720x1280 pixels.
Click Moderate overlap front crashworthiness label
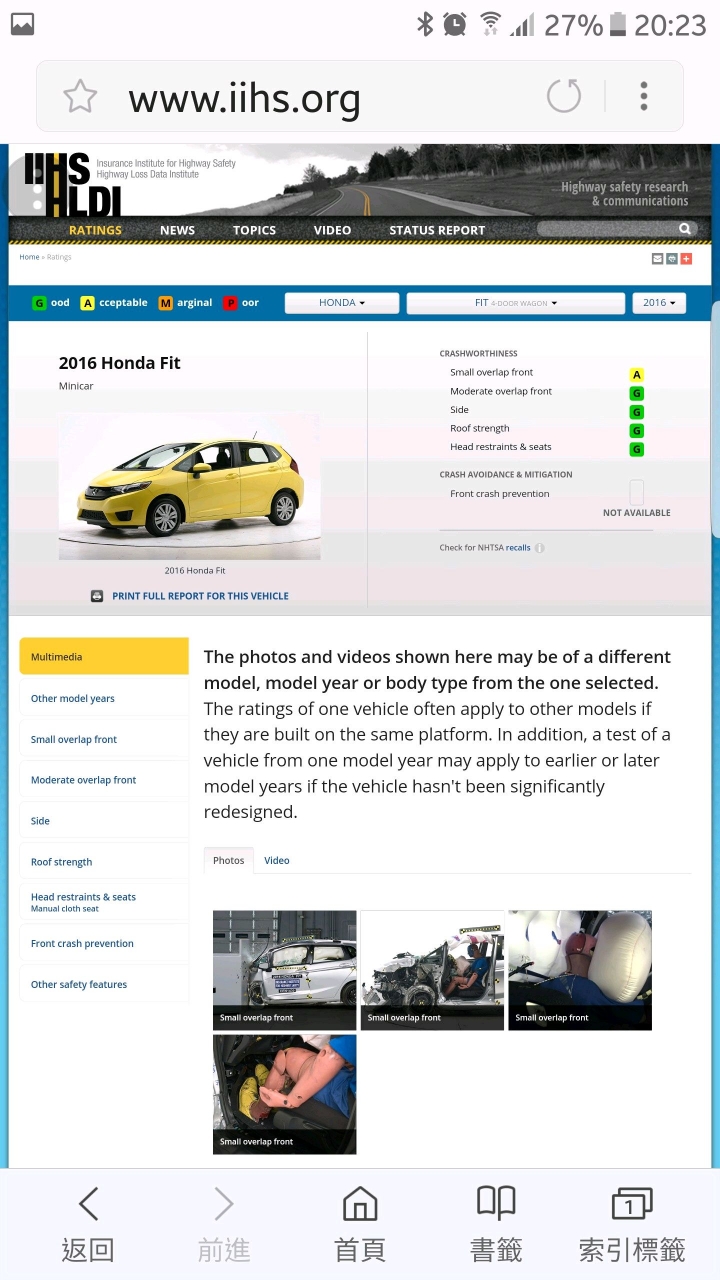point(501,391)
